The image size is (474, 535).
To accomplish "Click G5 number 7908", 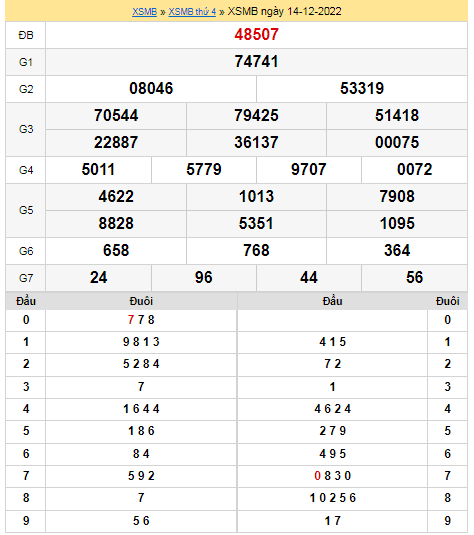I will (x=397, y=197).
